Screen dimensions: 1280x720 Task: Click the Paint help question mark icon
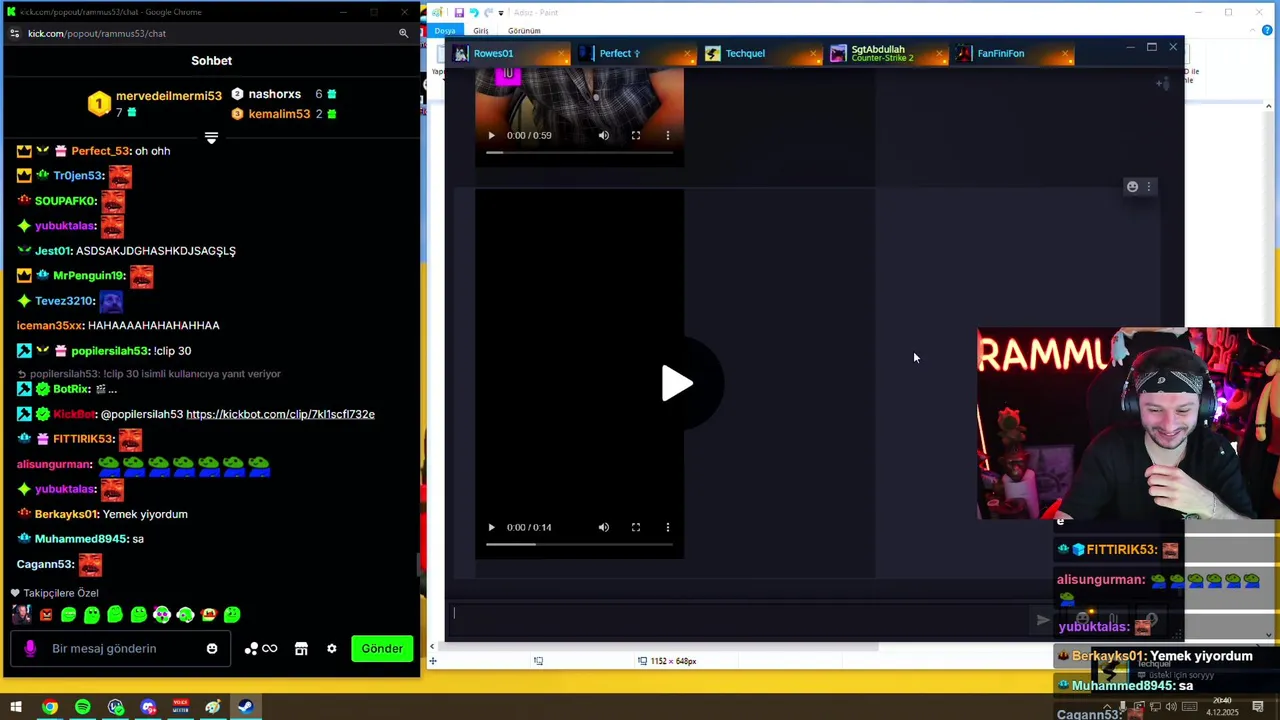(x=1268, y=30)
